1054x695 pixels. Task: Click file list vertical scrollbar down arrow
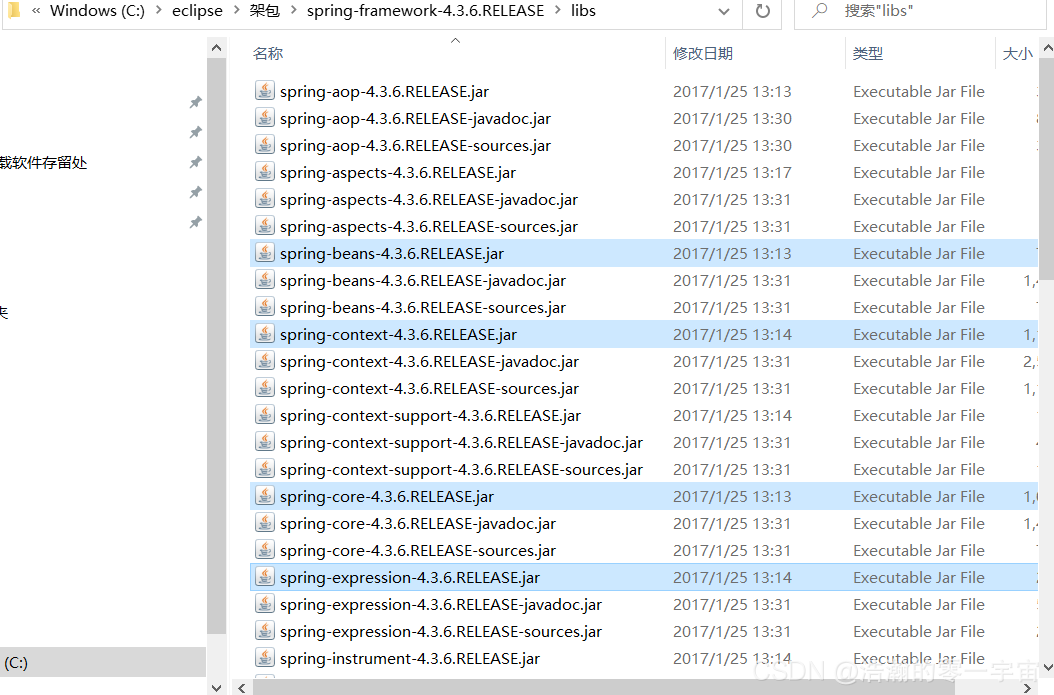click(1047, 667)
